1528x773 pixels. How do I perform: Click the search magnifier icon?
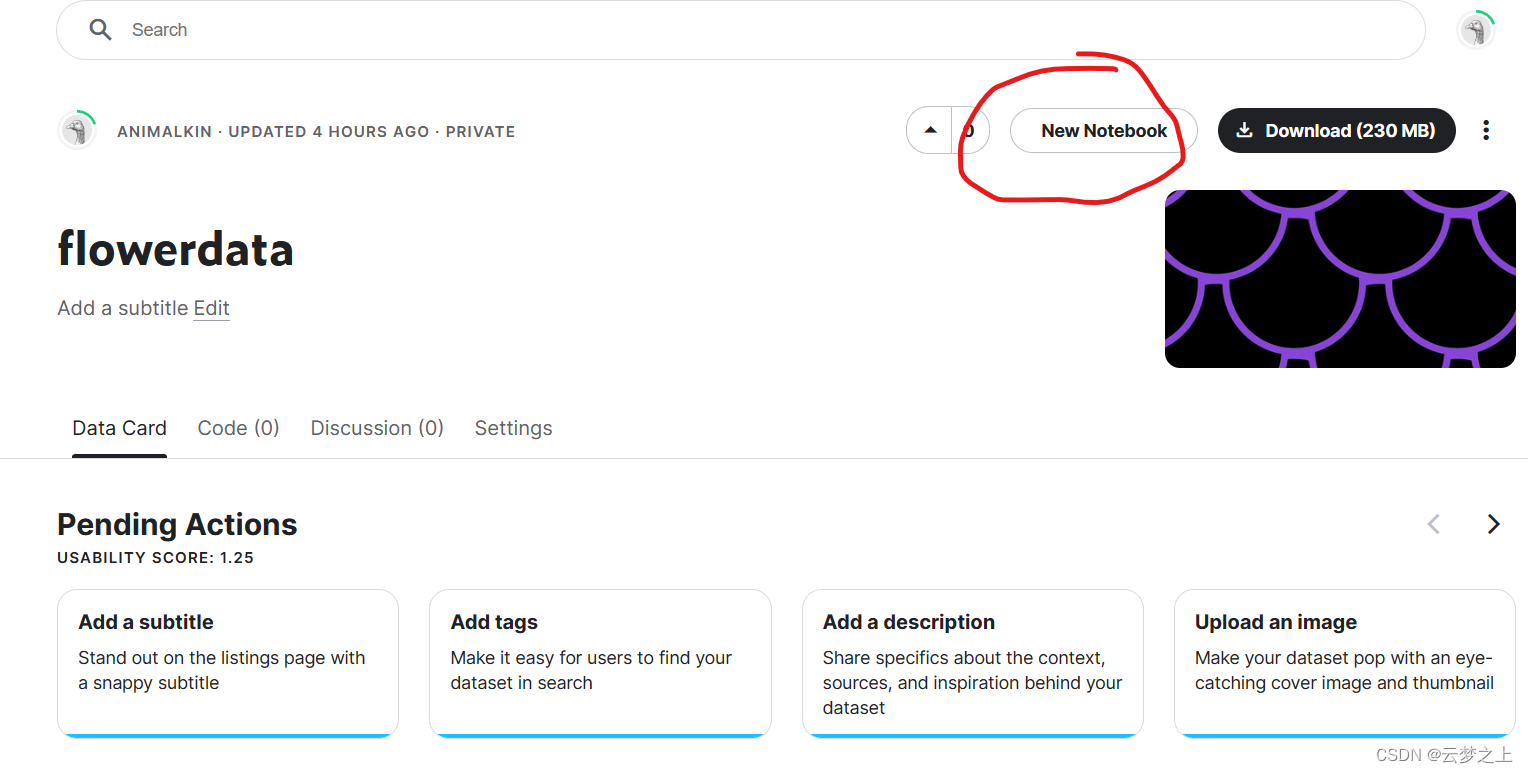100,30
